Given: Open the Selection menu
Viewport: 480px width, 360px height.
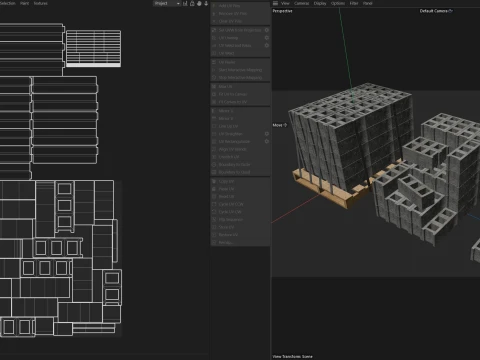Looking at the screenshot, I should click(x=8, y=3).
